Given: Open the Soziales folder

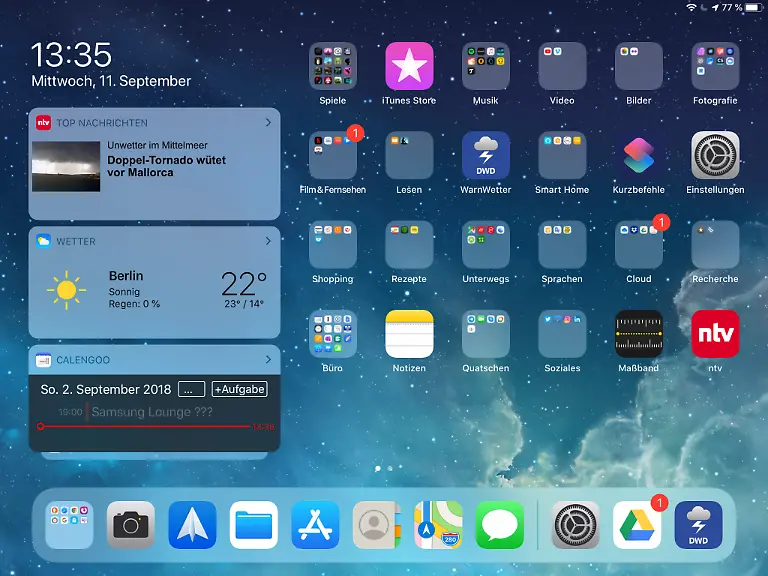Looking at the screenshot, I should tap(562, 334).
